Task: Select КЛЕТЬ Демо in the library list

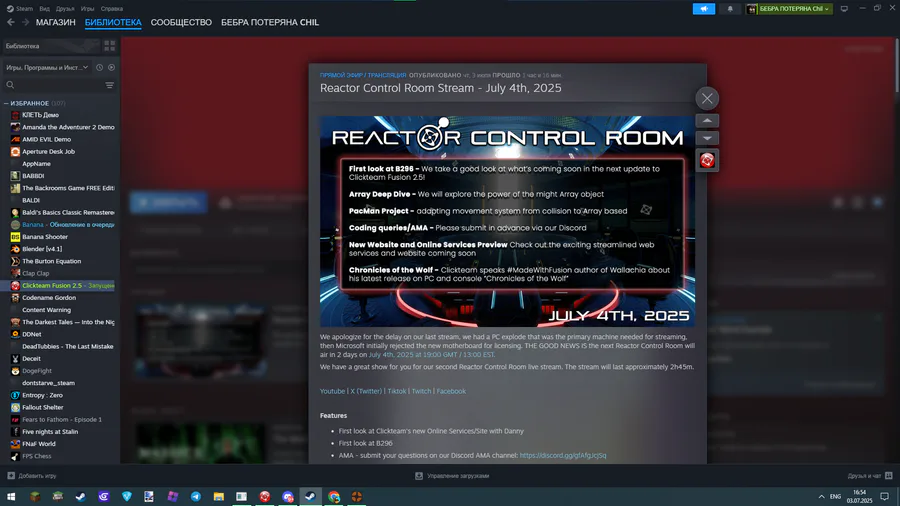Action: [40, 115]
